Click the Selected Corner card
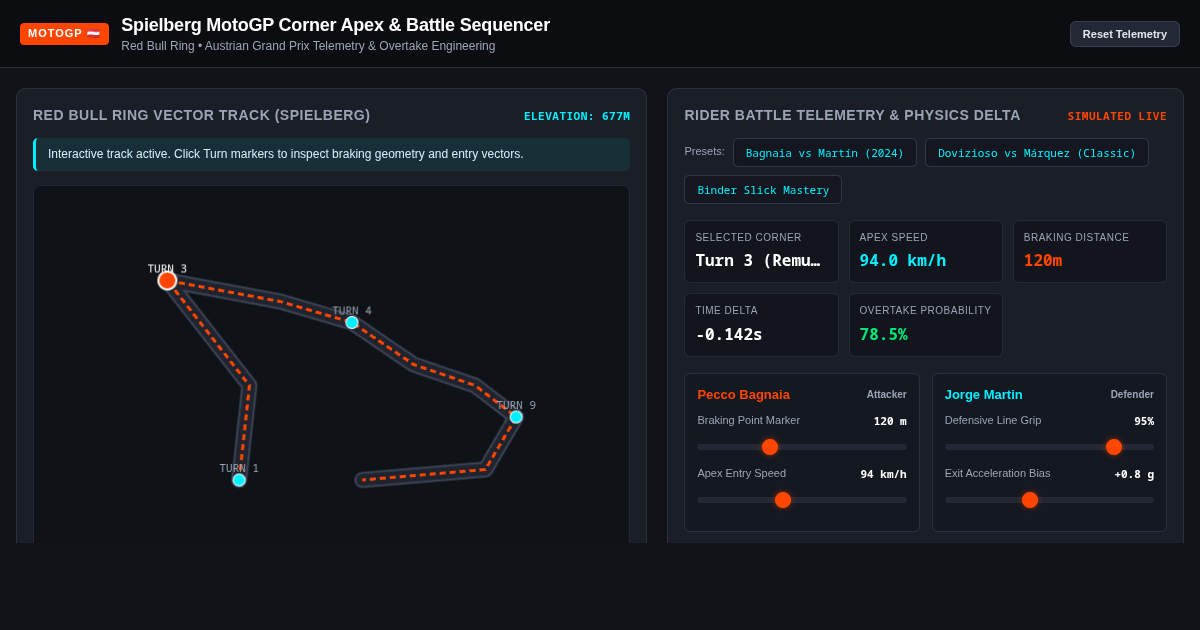 coord(761,251)
